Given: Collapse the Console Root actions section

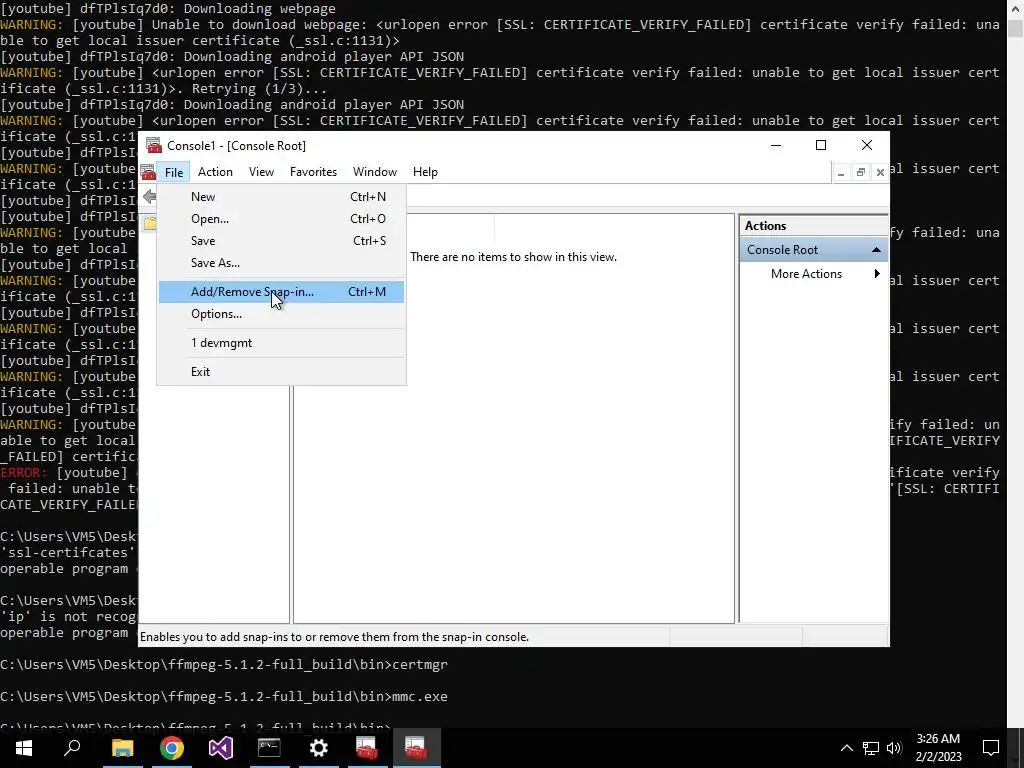Looking at the screenshot, I should (876, 249).
